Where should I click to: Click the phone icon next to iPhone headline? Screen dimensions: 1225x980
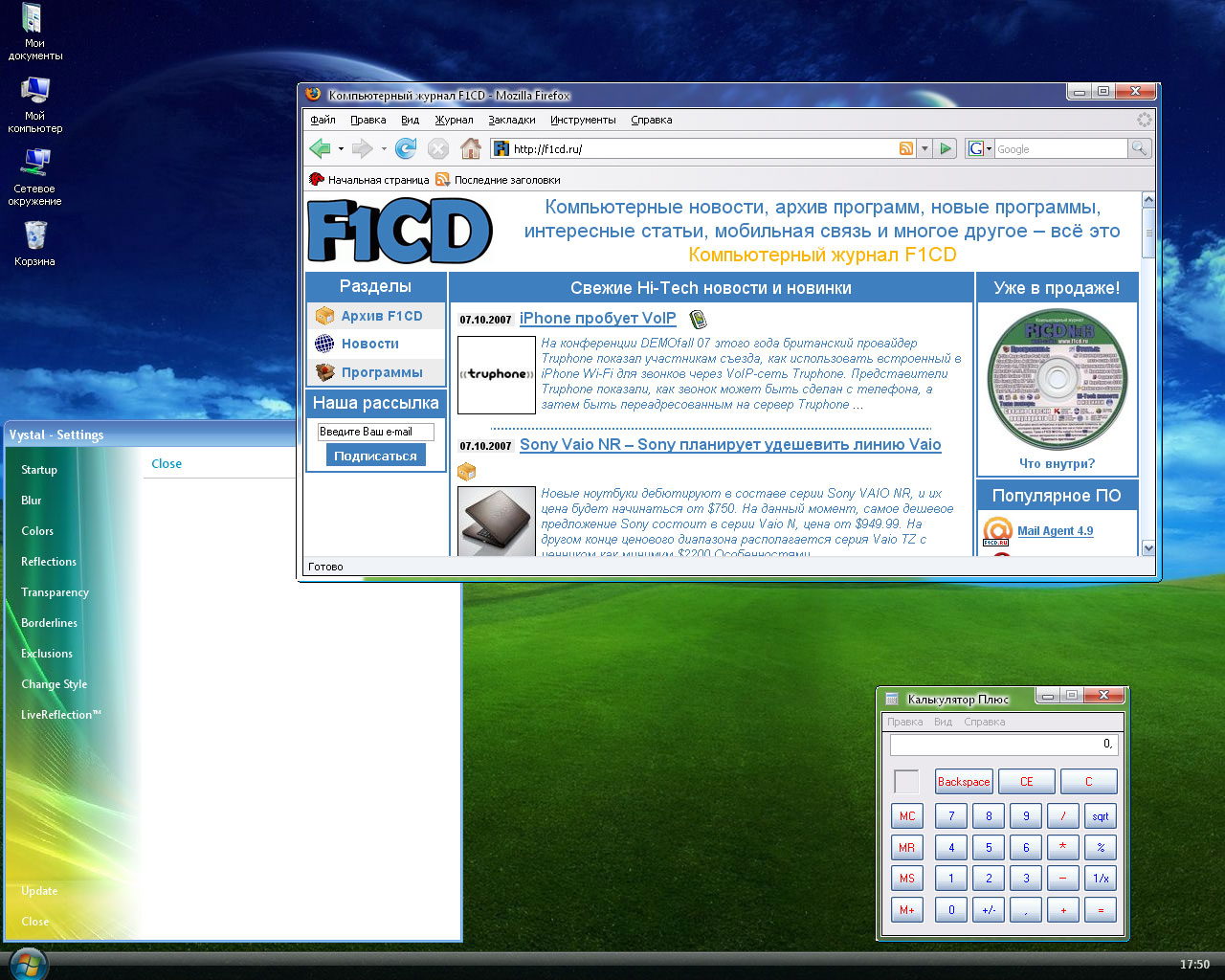point(698,320)
